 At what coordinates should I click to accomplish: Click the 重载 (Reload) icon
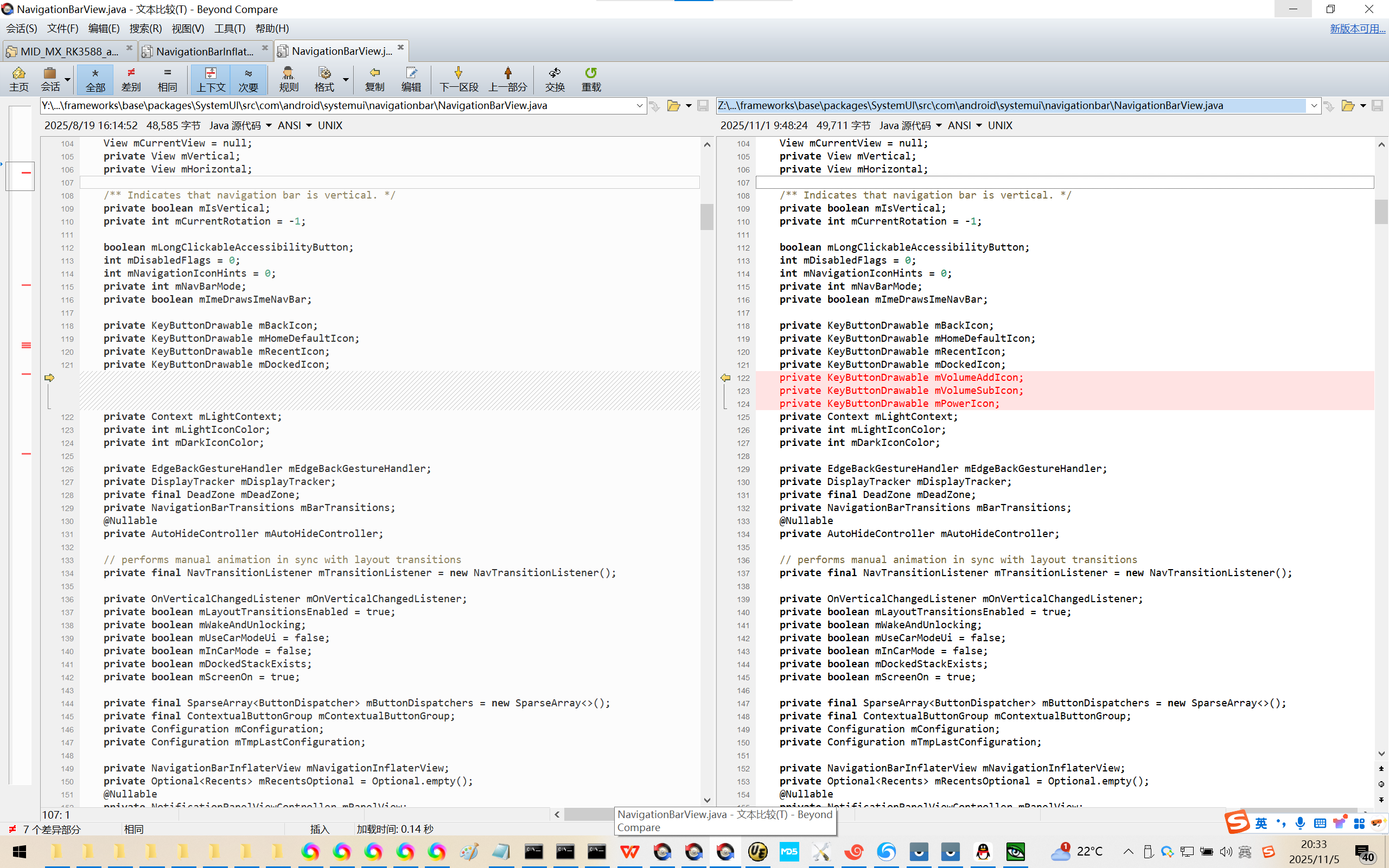tap(591, 79)
